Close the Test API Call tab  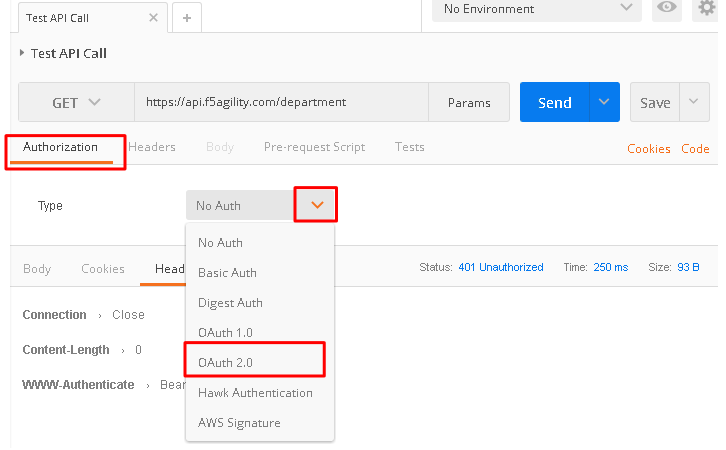tap(153, 18)
